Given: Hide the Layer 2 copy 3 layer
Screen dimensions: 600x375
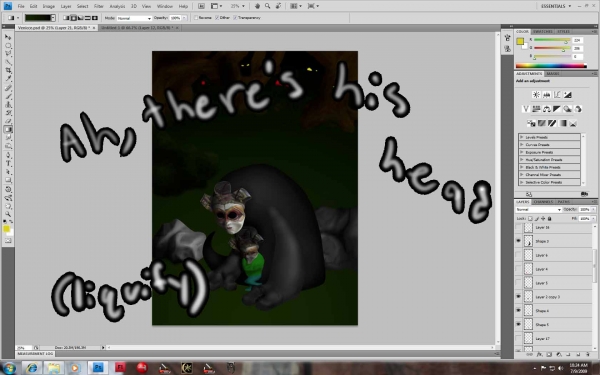Looking at the screenshot, I should [x=518, y=297].
